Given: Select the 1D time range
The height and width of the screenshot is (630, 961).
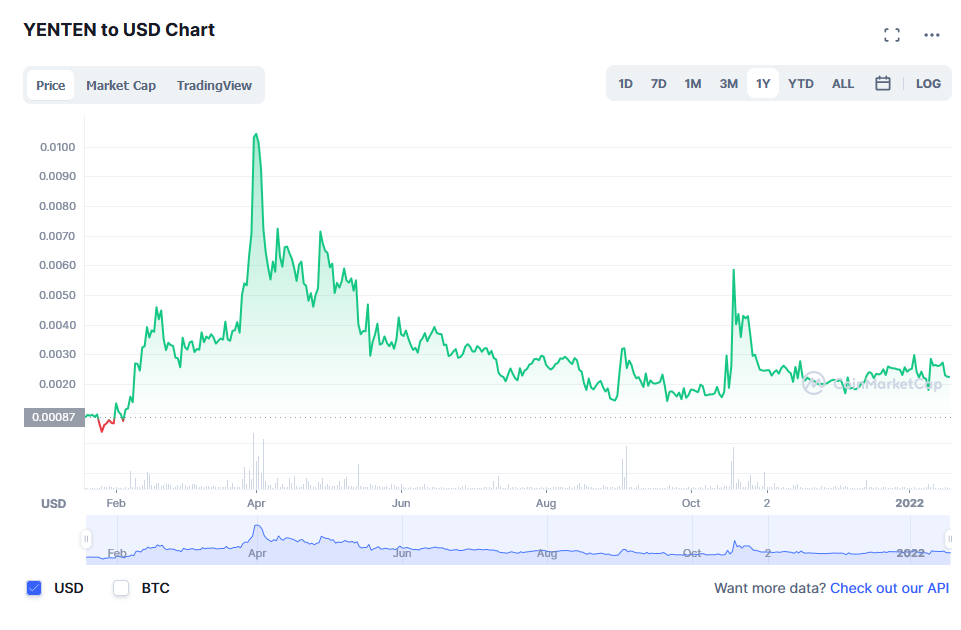Looking at the screenshot, I should point(625,83).
